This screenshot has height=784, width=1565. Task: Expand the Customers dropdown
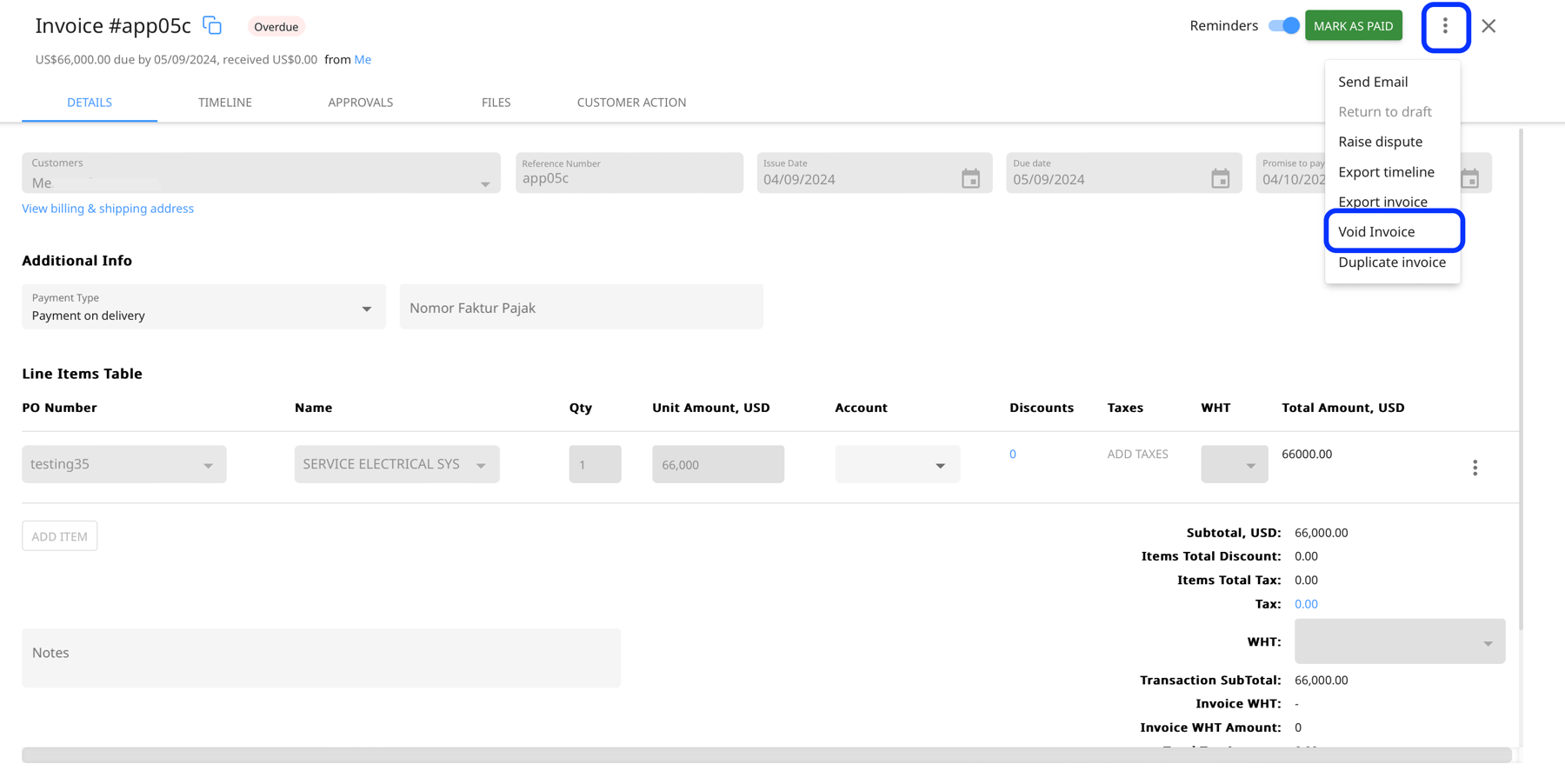tap(485, 183)
